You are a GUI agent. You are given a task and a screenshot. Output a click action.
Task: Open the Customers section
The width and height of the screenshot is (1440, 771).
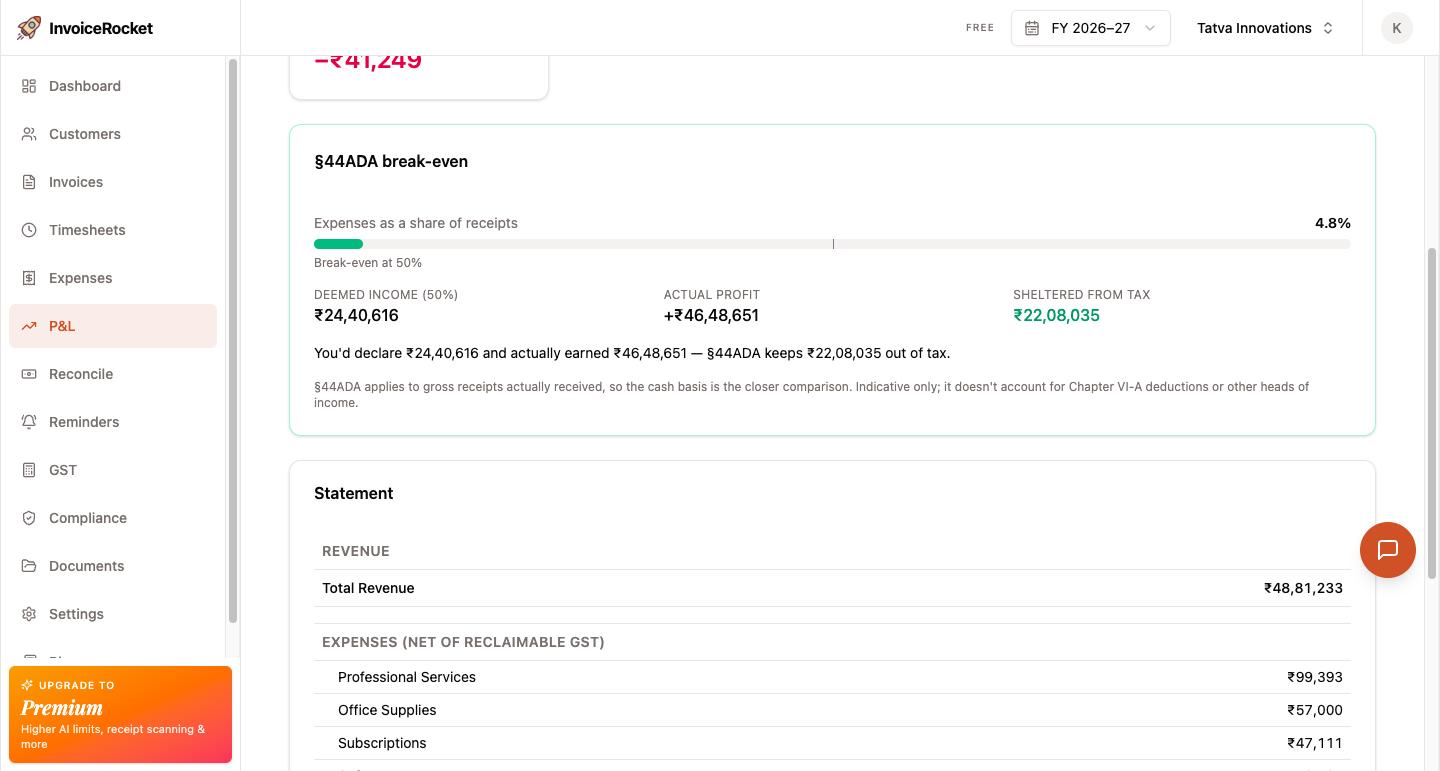113,134
